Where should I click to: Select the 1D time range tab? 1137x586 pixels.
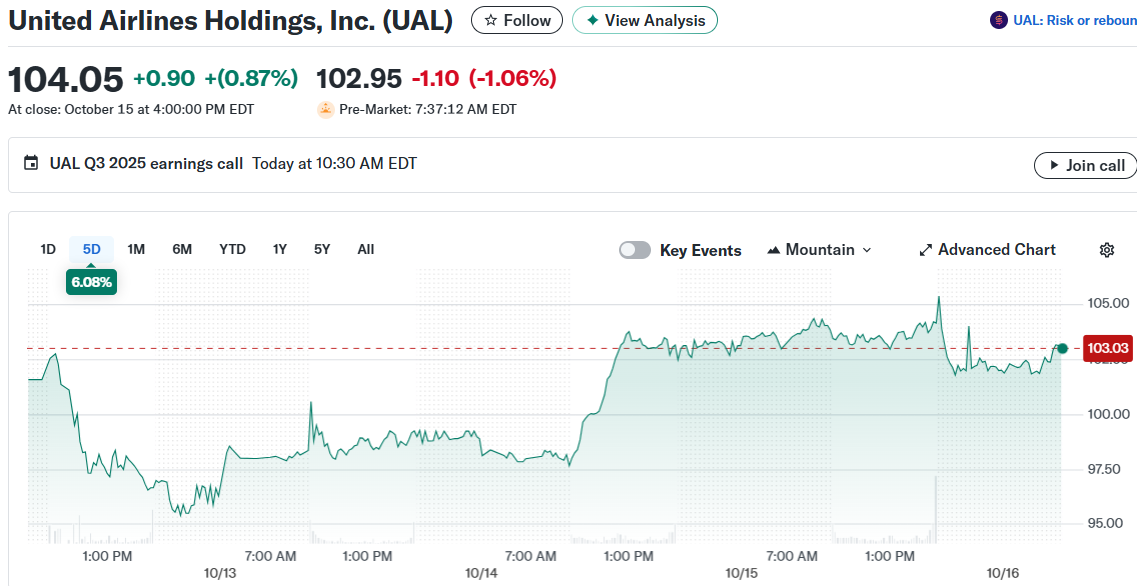click(48, 249)
